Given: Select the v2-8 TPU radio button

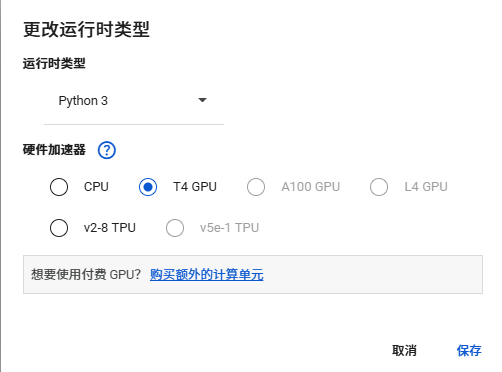Looking at the screenshot, I should (59, 228).
